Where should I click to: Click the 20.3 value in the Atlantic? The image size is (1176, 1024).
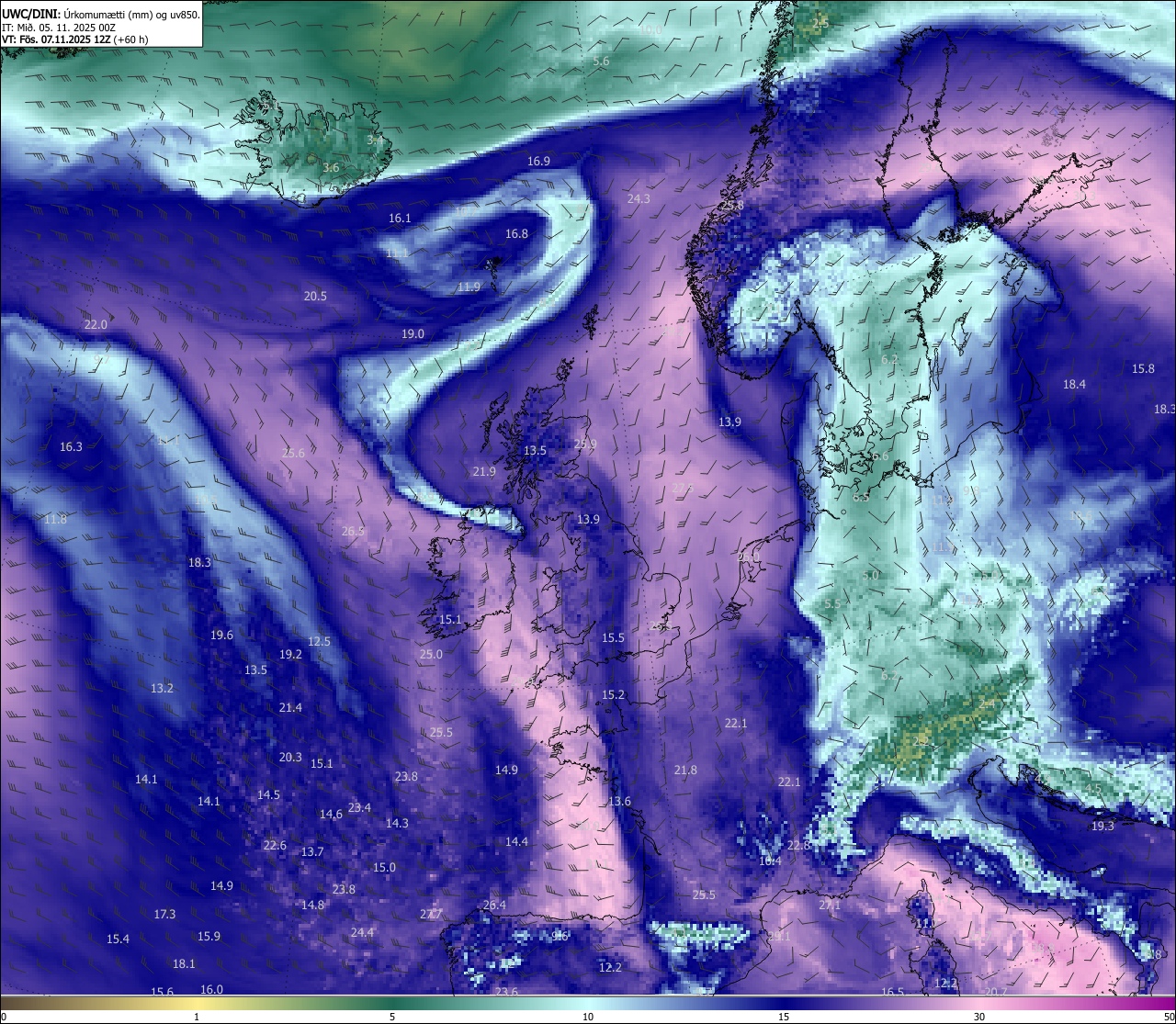pyautogui.click(x=290, y=758)
